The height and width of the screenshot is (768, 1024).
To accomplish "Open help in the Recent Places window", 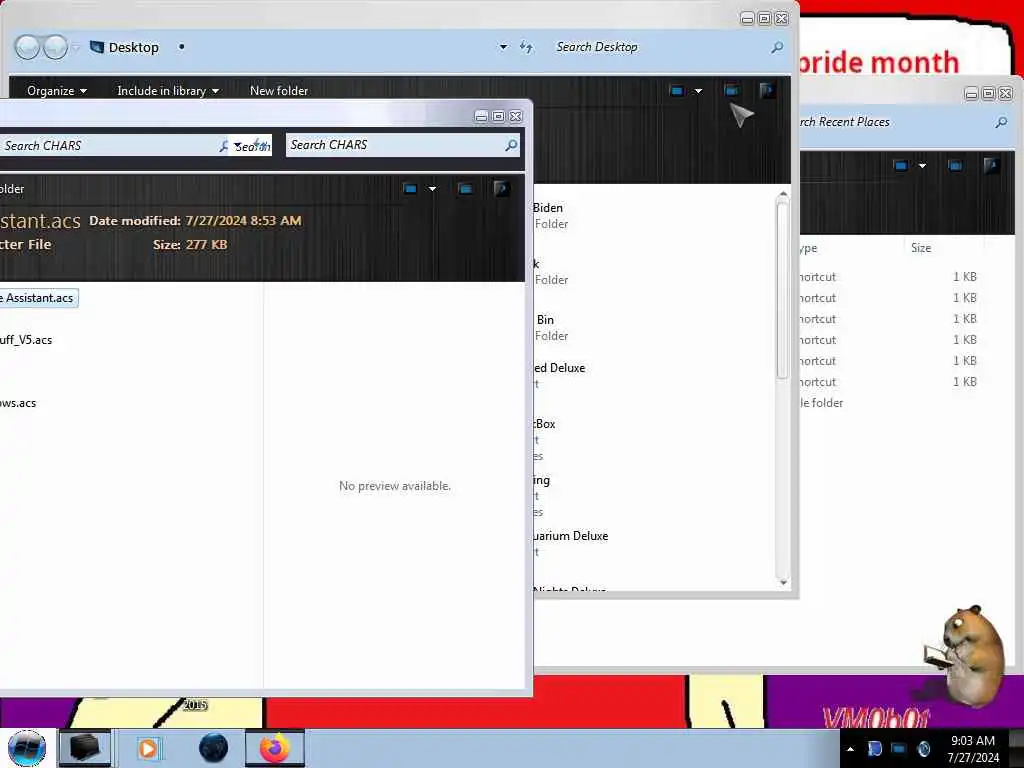I will tap(991, 166).
